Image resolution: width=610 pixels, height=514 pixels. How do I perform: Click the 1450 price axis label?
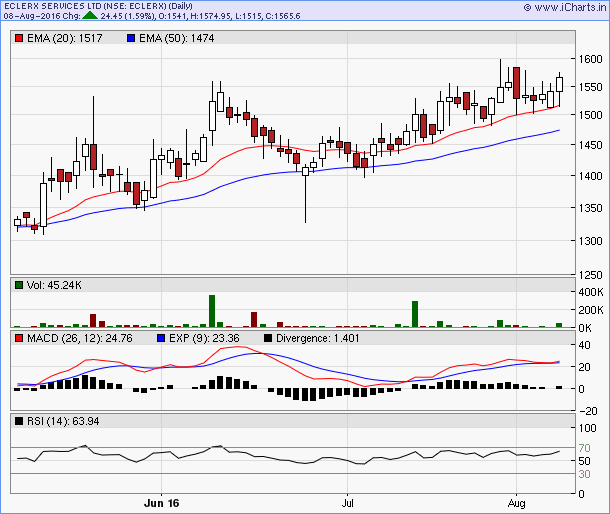pyautogui.click(x=590, y=145)
